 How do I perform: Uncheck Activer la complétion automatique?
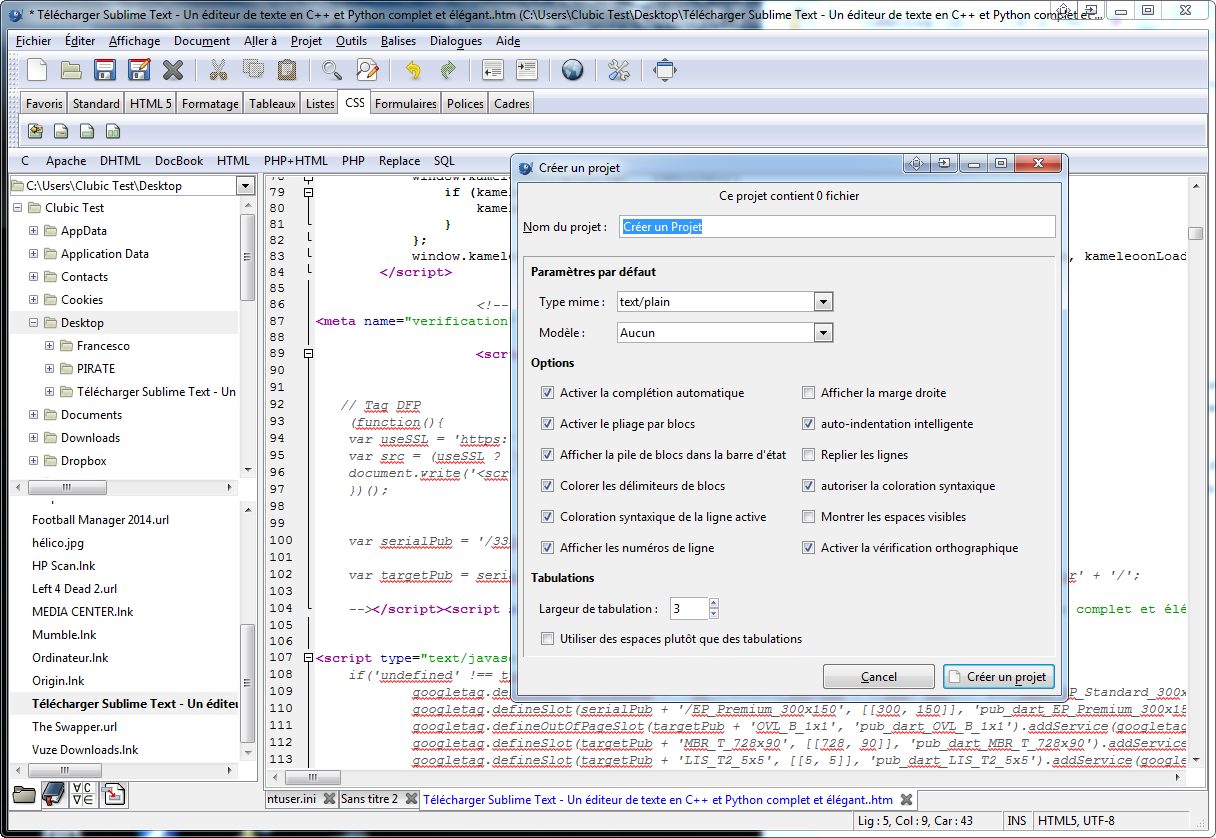547,393
